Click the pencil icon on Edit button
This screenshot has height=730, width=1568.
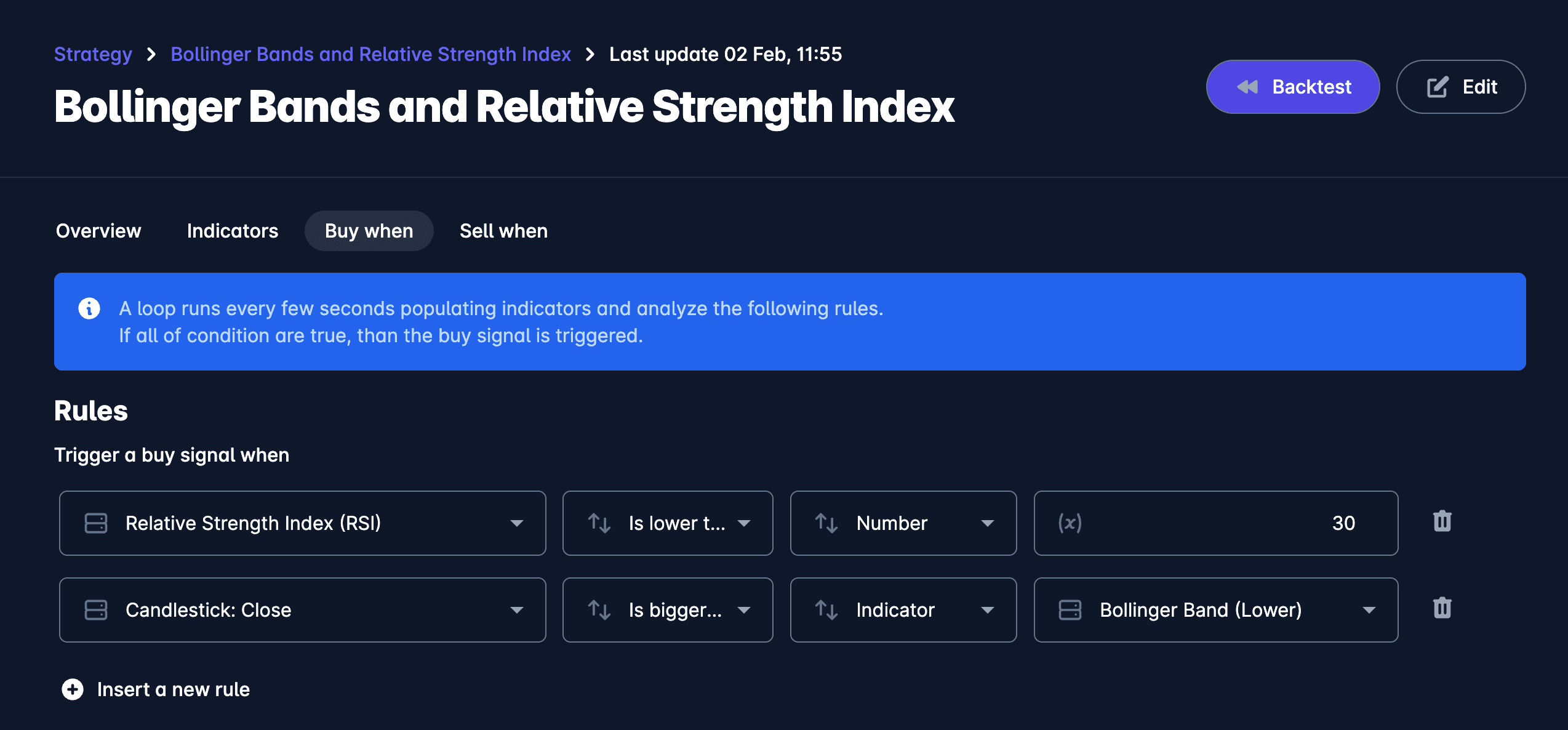(1438, 87)
